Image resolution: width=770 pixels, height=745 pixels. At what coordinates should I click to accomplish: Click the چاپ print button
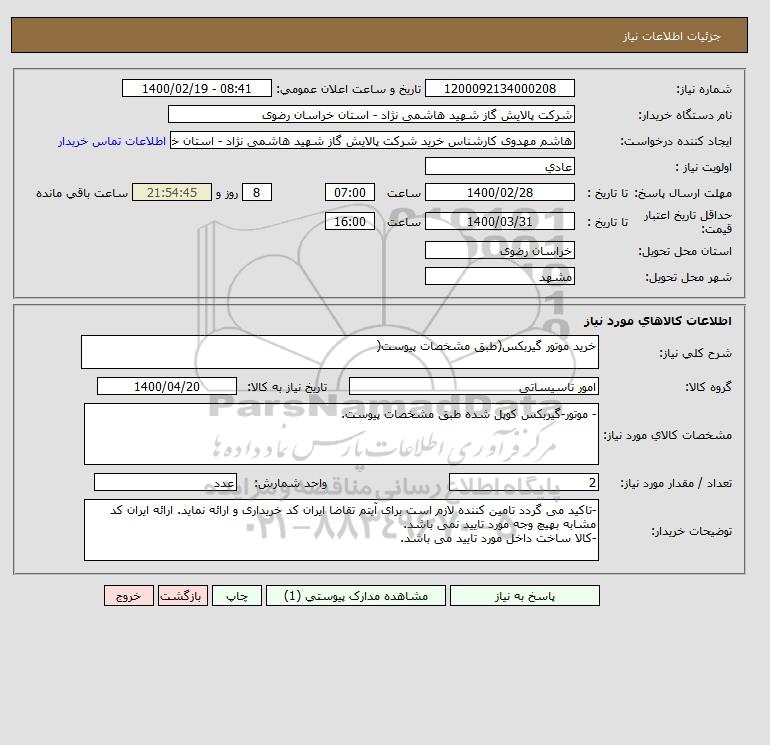pos(237,595)
